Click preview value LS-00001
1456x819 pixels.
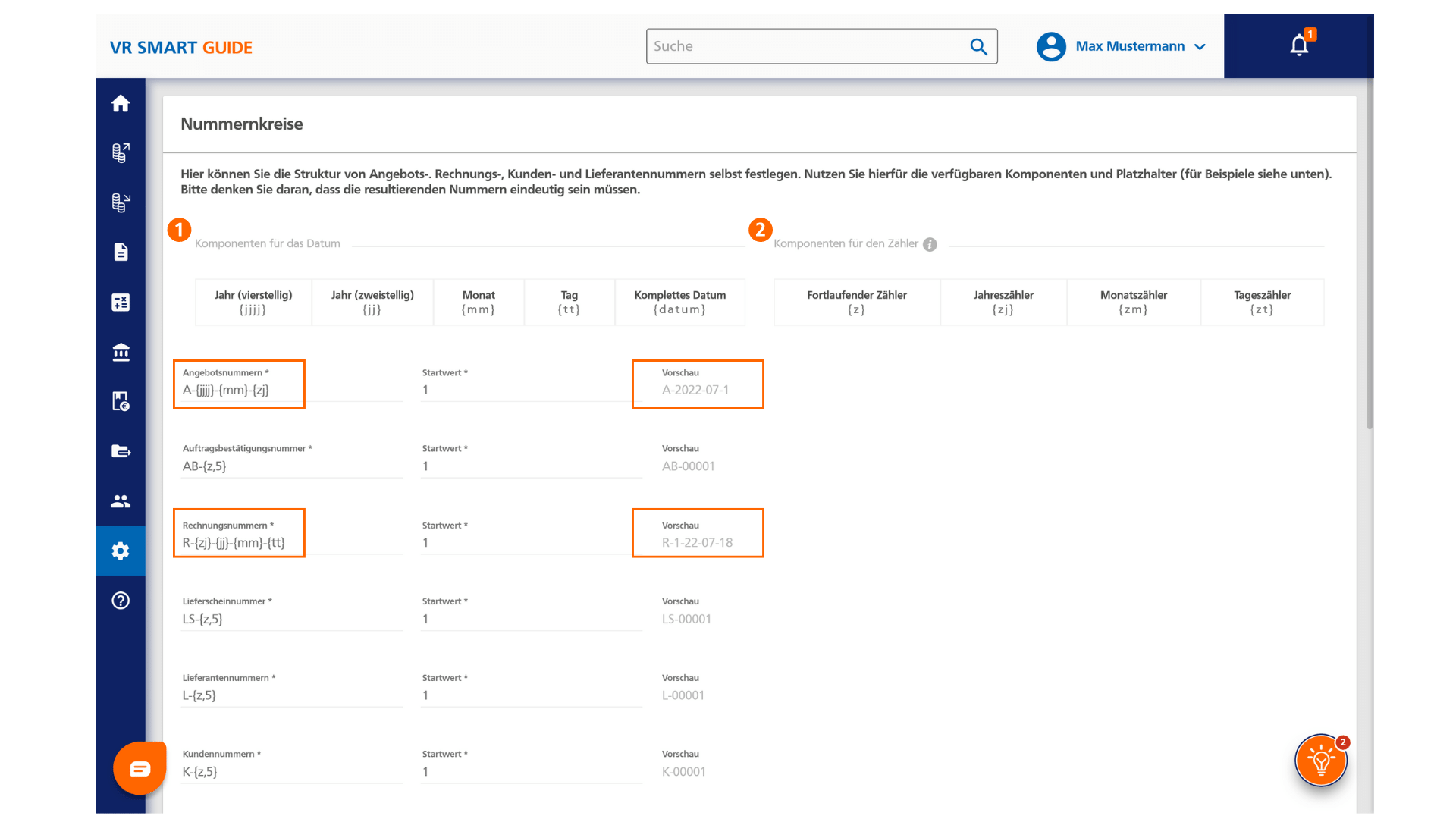pyautogui.click(x=686, y=619)
